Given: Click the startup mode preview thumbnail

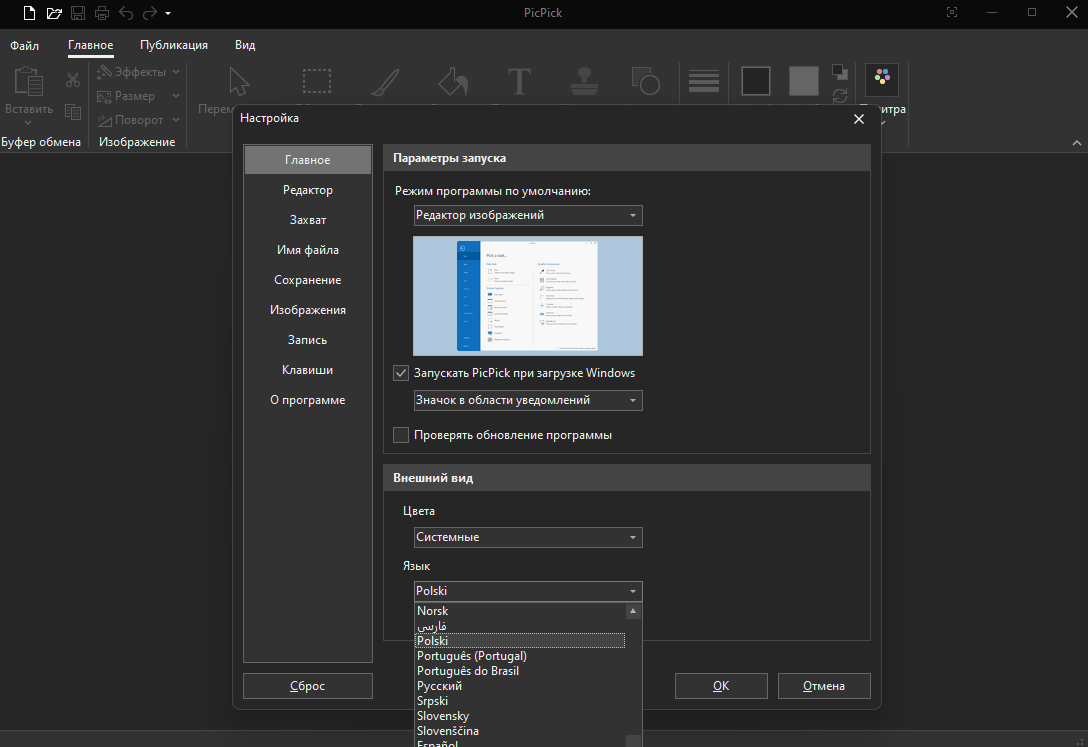Looking at the screenshot, I should [528, 296].
